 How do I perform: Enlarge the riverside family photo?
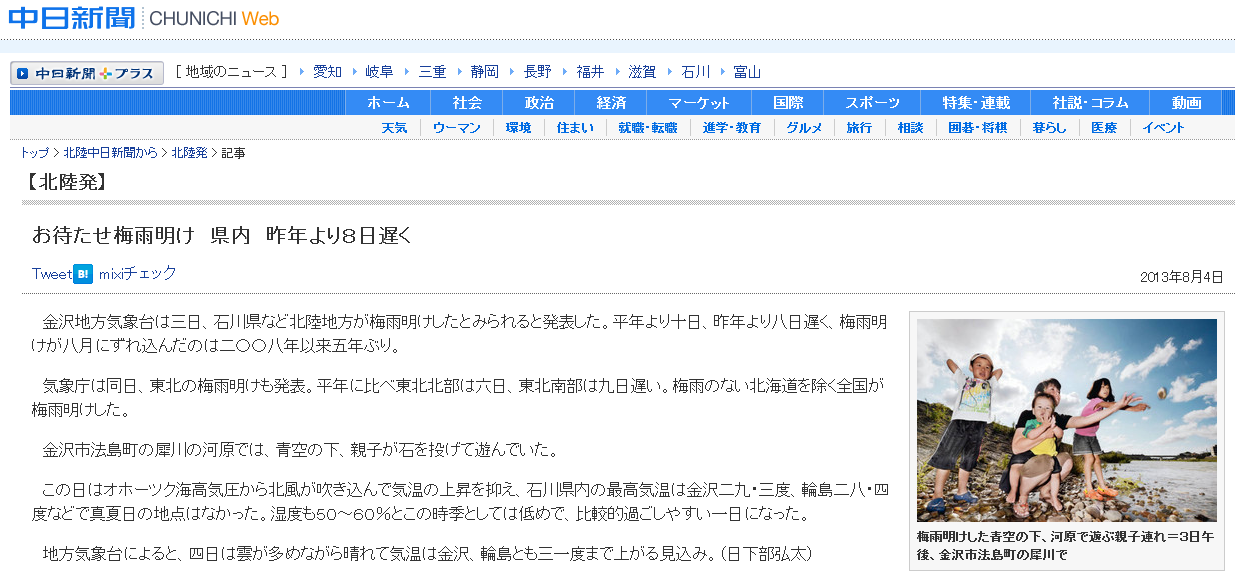[x=1066, y=420]
